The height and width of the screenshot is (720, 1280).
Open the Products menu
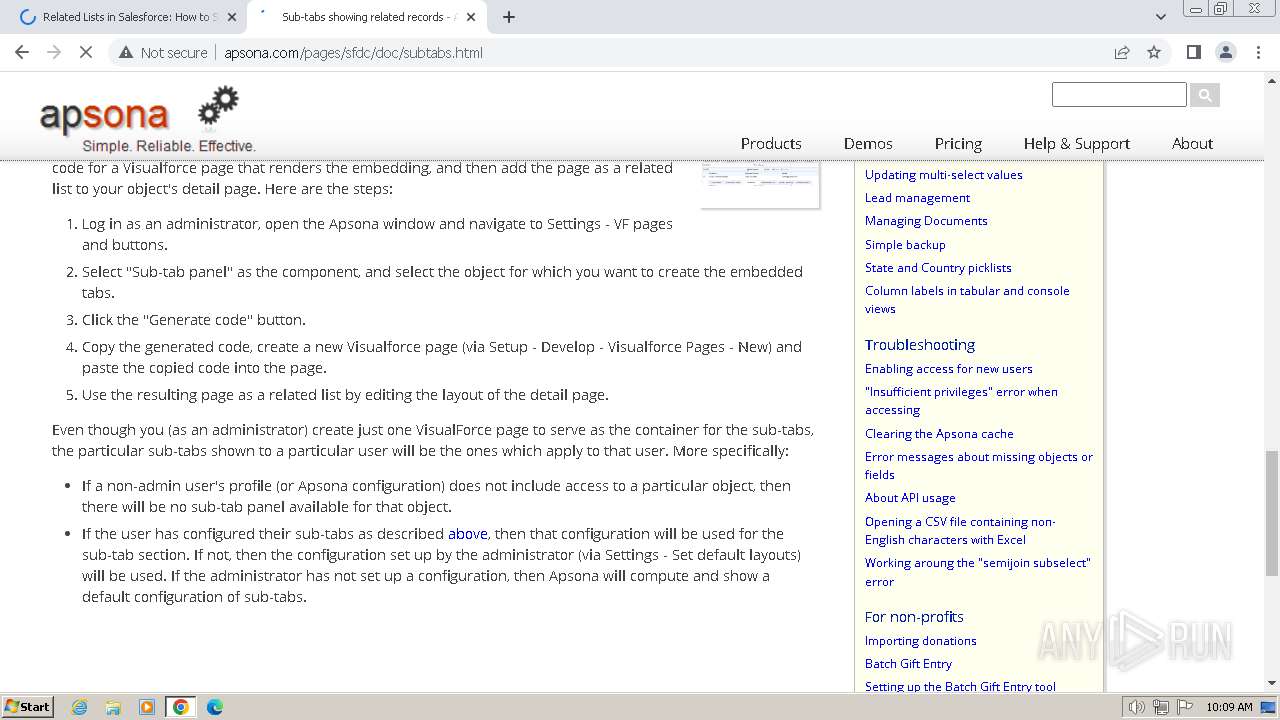771,143
